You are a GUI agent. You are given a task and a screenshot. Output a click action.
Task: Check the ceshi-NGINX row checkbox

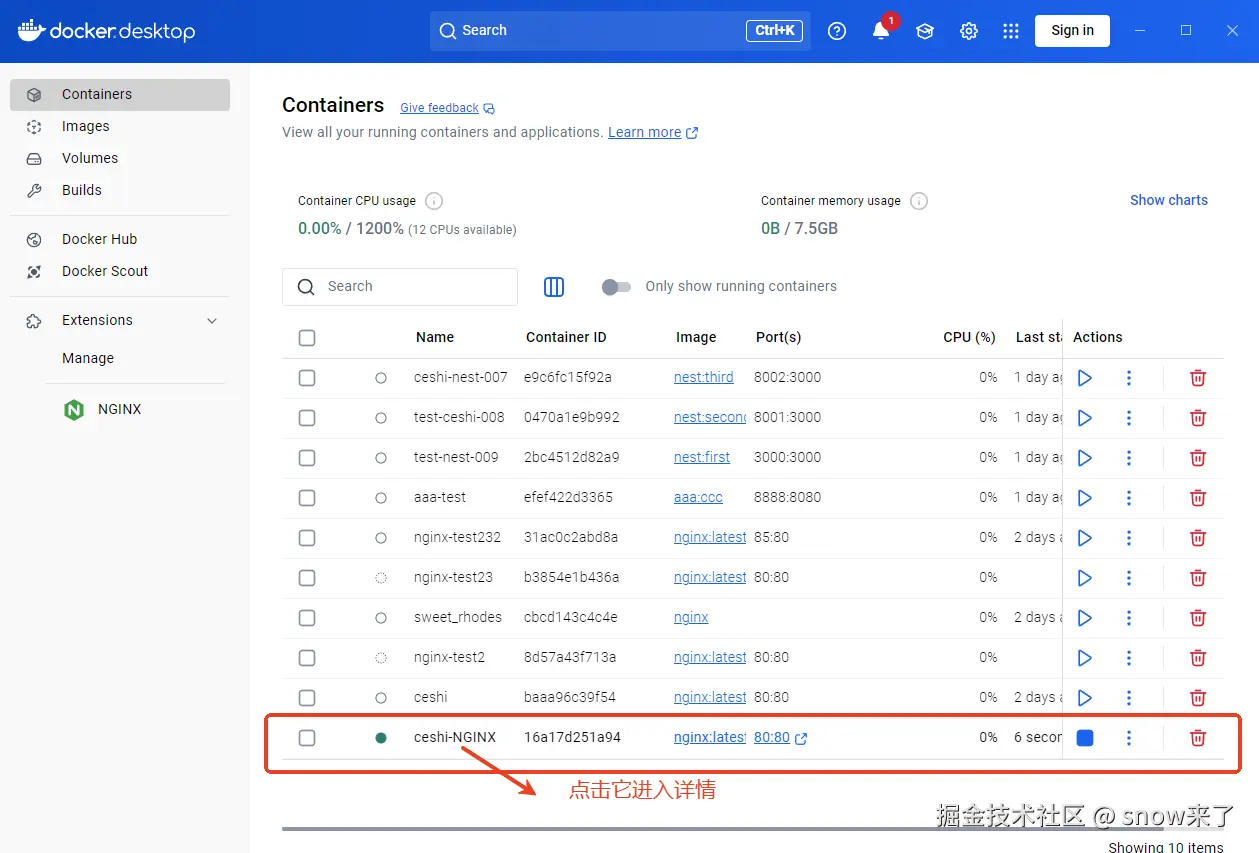click(307, 738)
